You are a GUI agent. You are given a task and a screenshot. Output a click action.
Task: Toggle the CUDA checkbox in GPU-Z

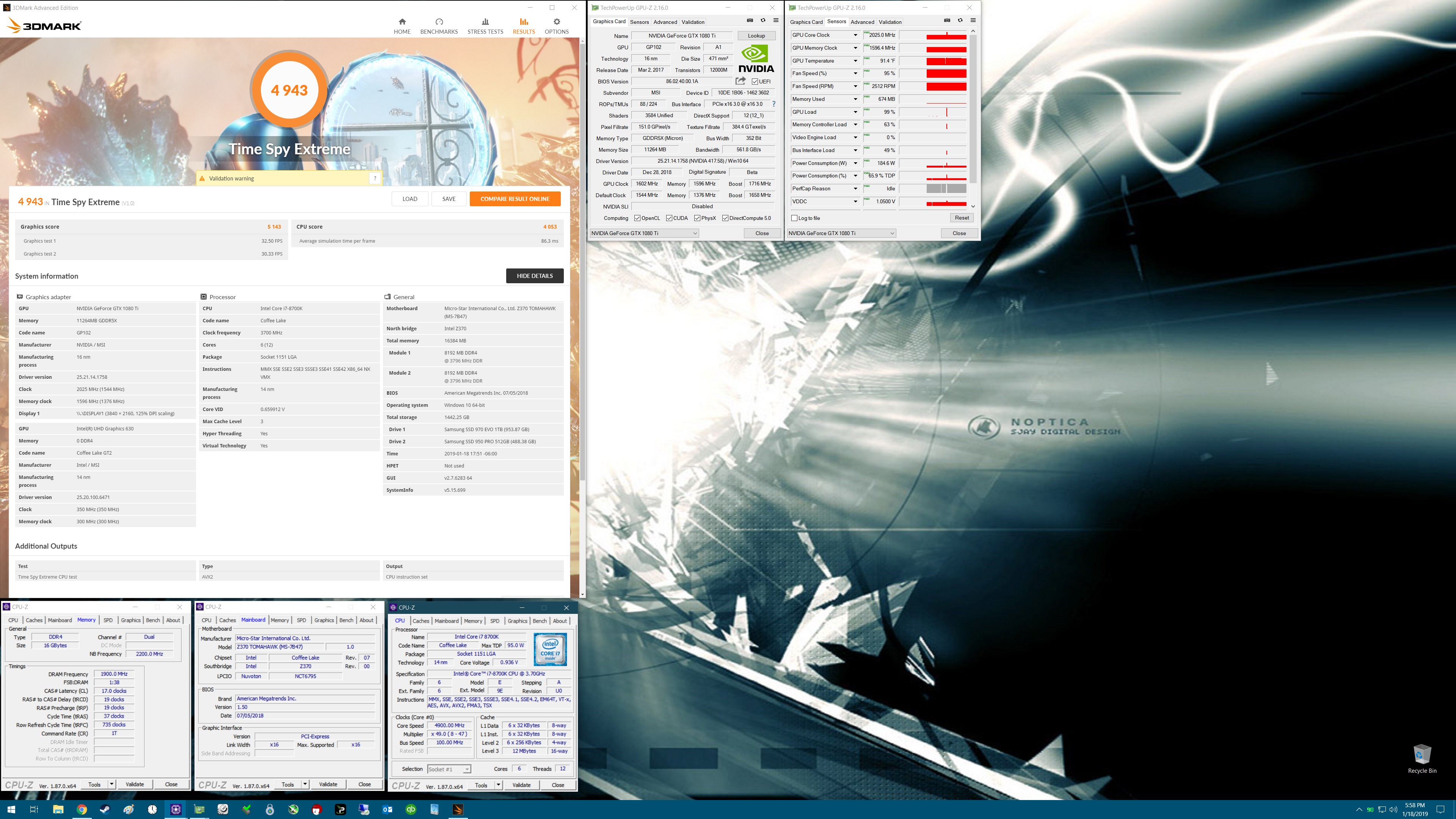pyautogui.click(x=669, y=218)
